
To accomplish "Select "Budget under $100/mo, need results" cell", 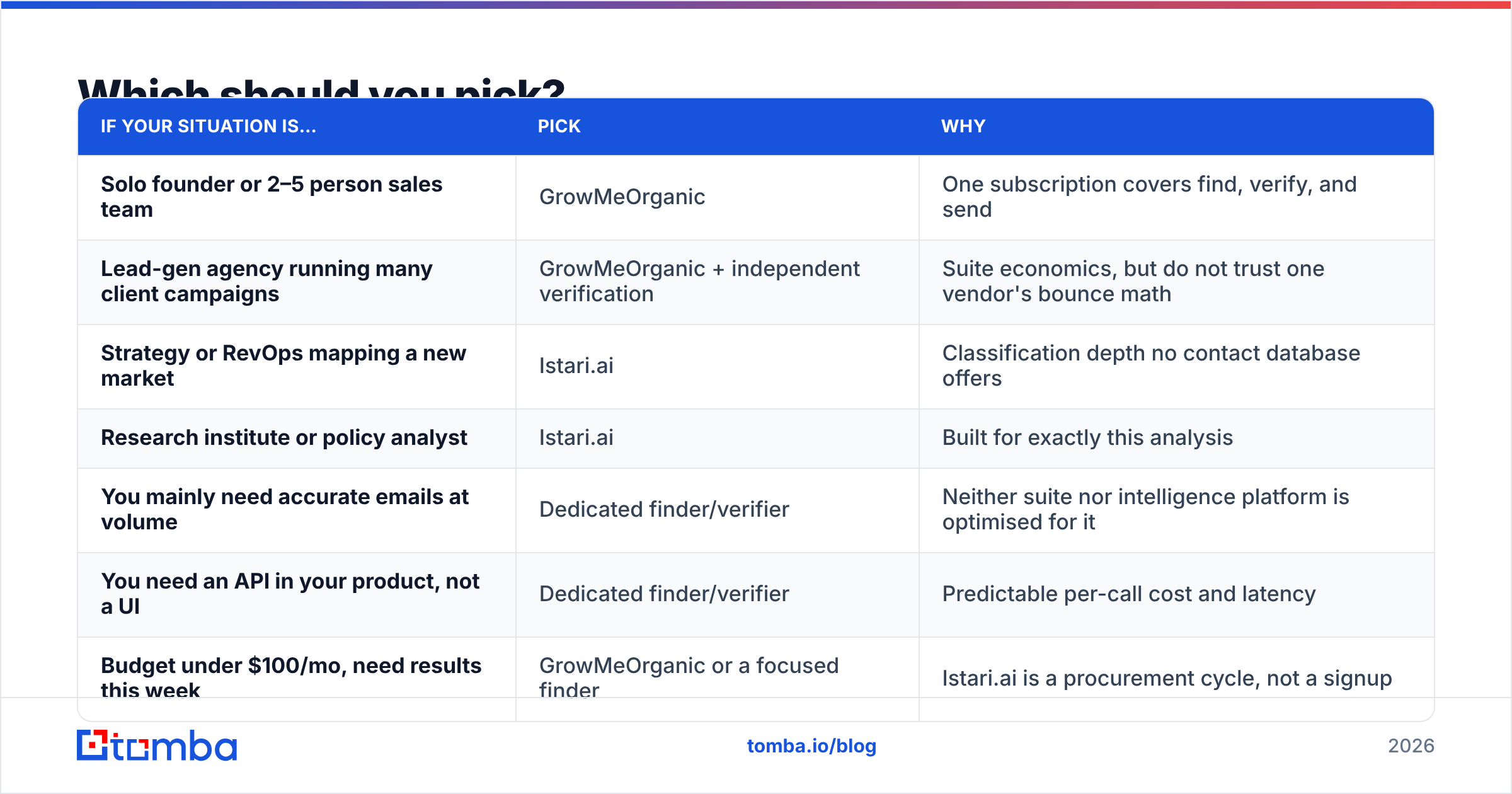I will 297,678.
